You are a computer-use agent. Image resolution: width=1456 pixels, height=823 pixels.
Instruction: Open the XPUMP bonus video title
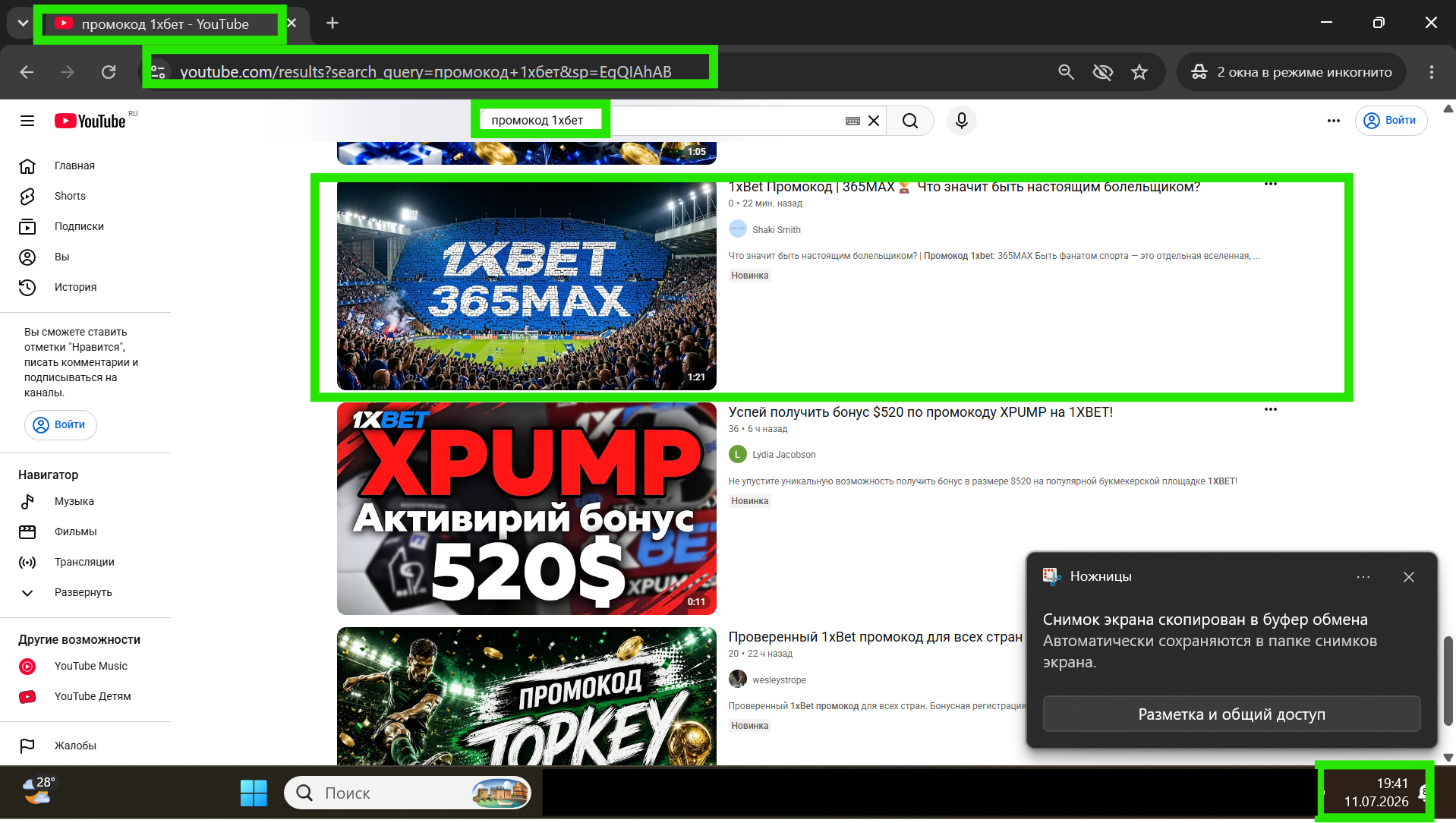coord(920,412)
